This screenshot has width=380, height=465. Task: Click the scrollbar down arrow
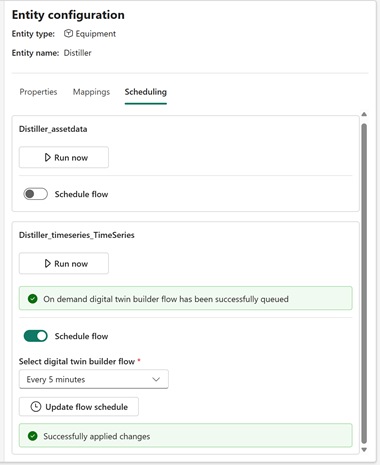(364, 450)
